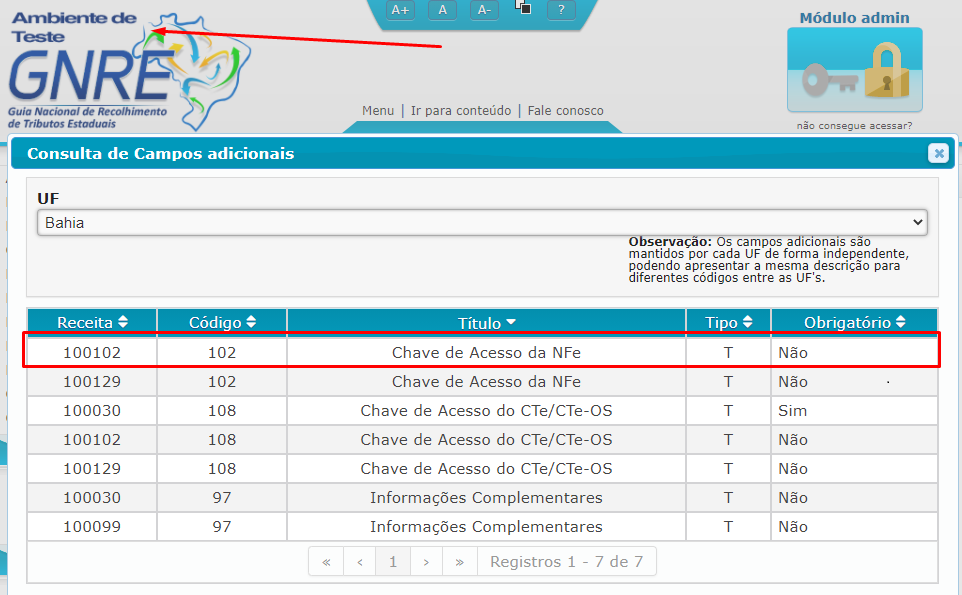962x595 pixels.
Task: Click Receita 100099 cell
Action: (92, 526)
